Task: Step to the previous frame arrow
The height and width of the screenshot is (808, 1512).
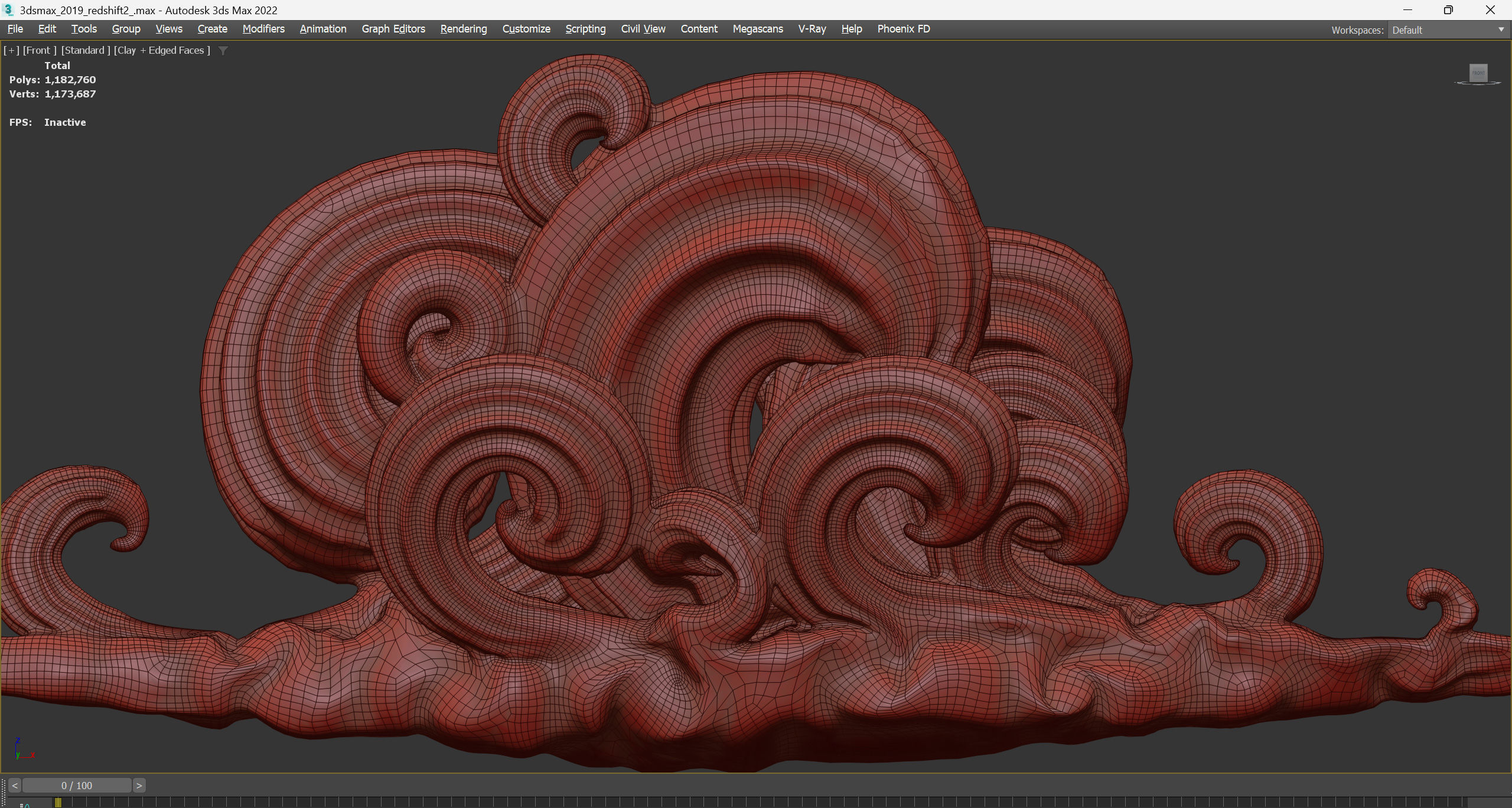Action: 15,786
